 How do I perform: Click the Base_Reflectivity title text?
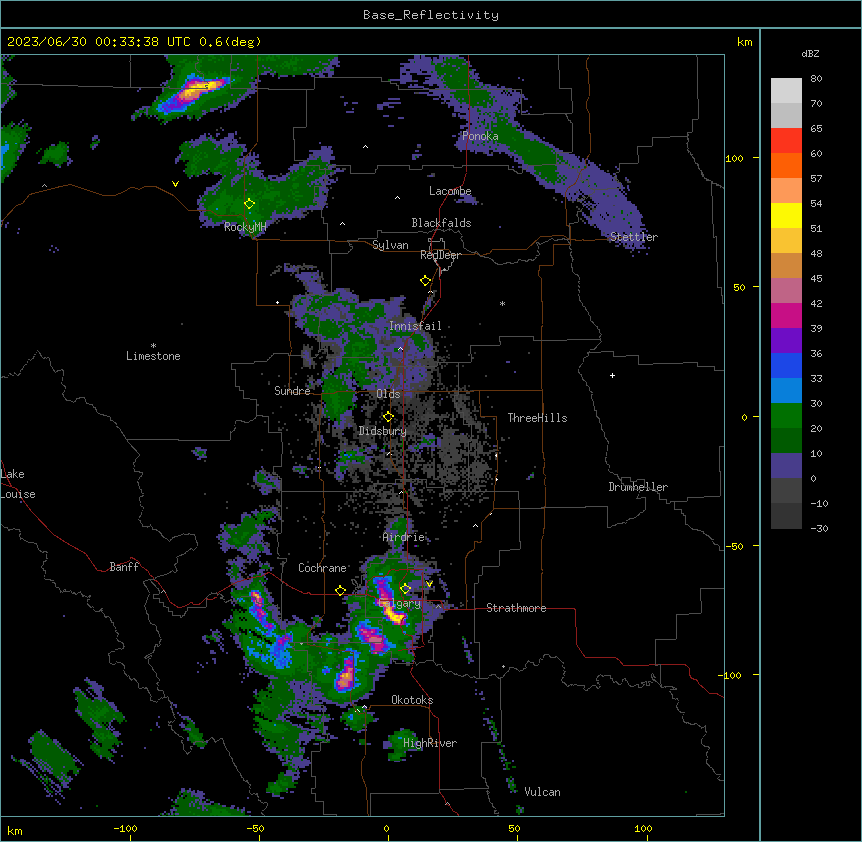point(431,15)
